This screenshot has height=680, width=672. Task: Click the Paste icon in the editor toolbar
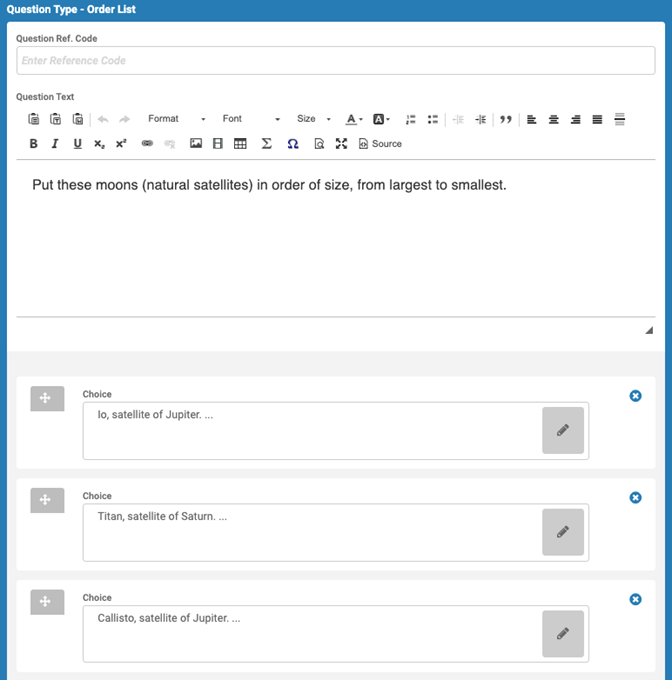tap(33, 119)
